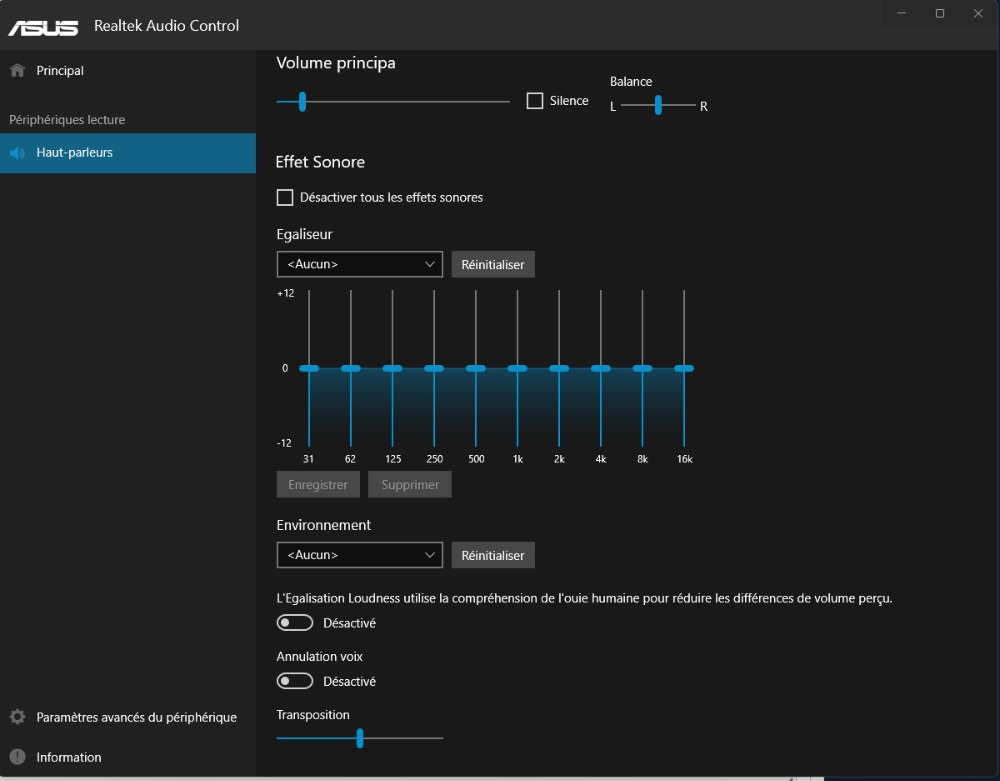Maximize the Realtek Audio Control window
Viewport: 1000px width, 781px height.
point(940,14)
